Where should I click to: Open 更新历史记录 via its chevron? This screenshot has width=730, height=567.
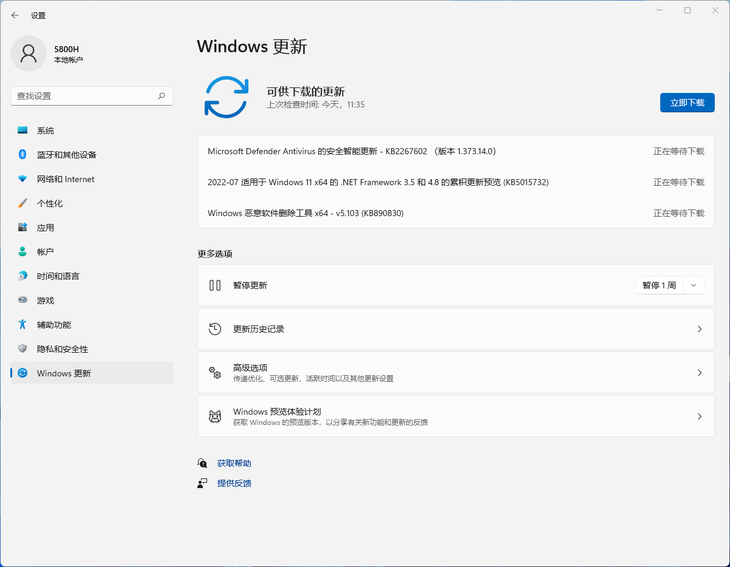point(699,329)
